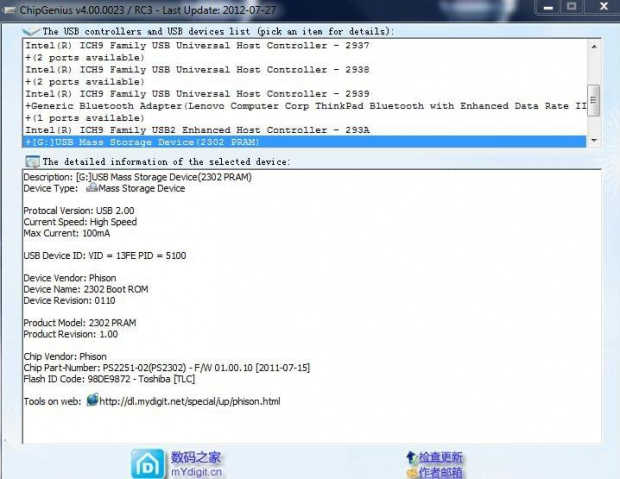Select the [G:]USB Mass Storage Device row
Image resolution: width=620 pixels, height=479 pixels.
304,142
